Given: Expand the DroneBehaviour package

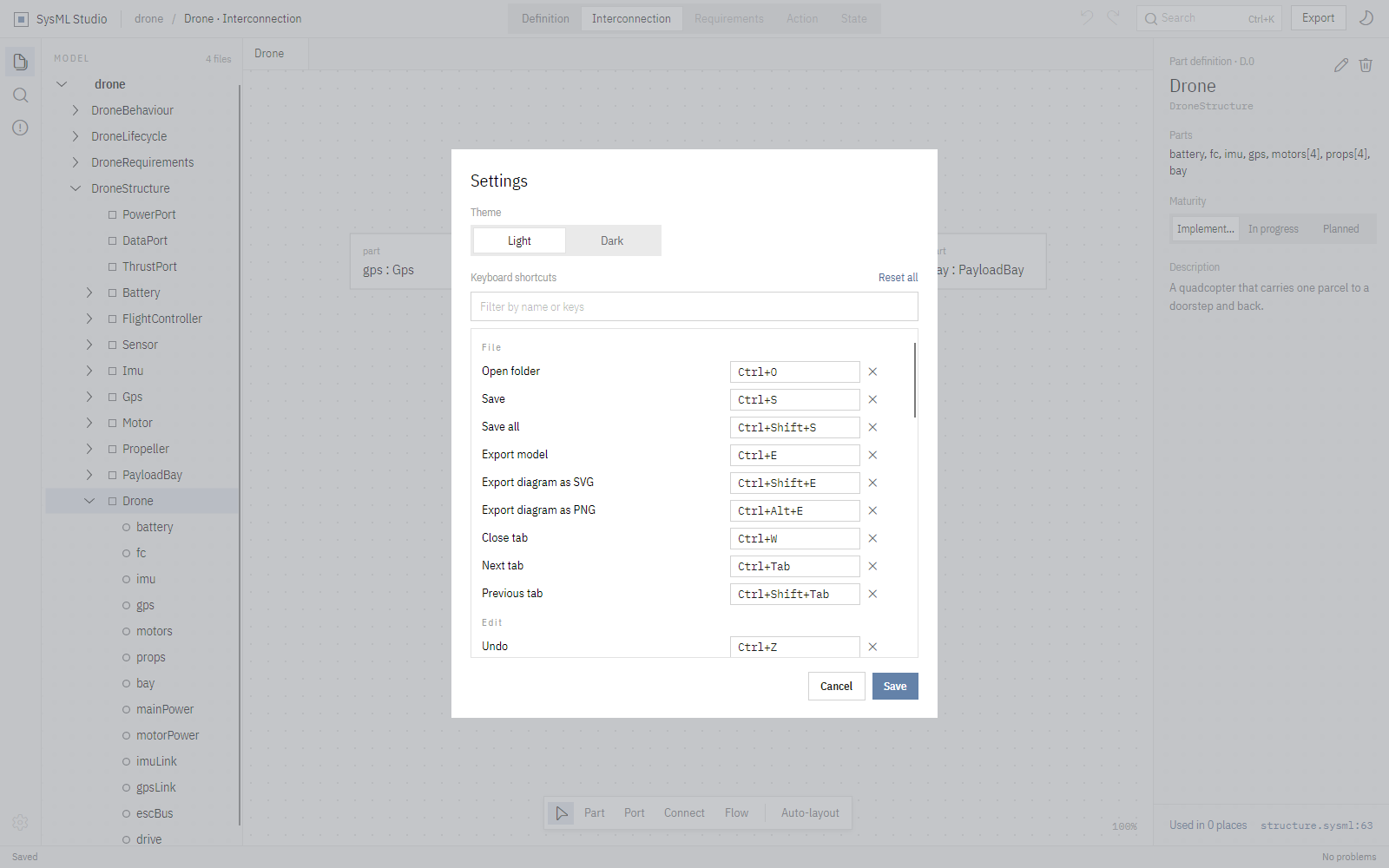Looking at the screenshot, I should (76, 110).
